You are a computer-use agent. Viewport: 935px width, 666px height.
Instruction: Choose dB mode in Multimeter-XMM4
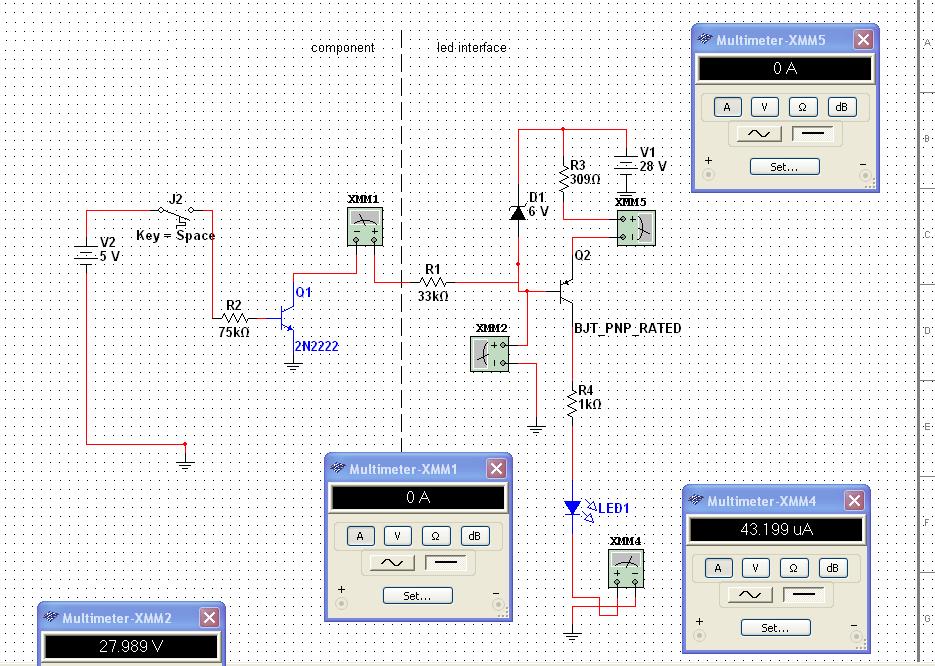[x=831, y=568]
